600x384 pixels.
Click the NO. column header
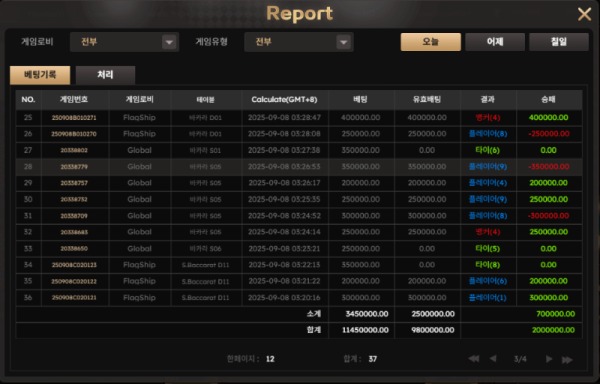[28, 99]
